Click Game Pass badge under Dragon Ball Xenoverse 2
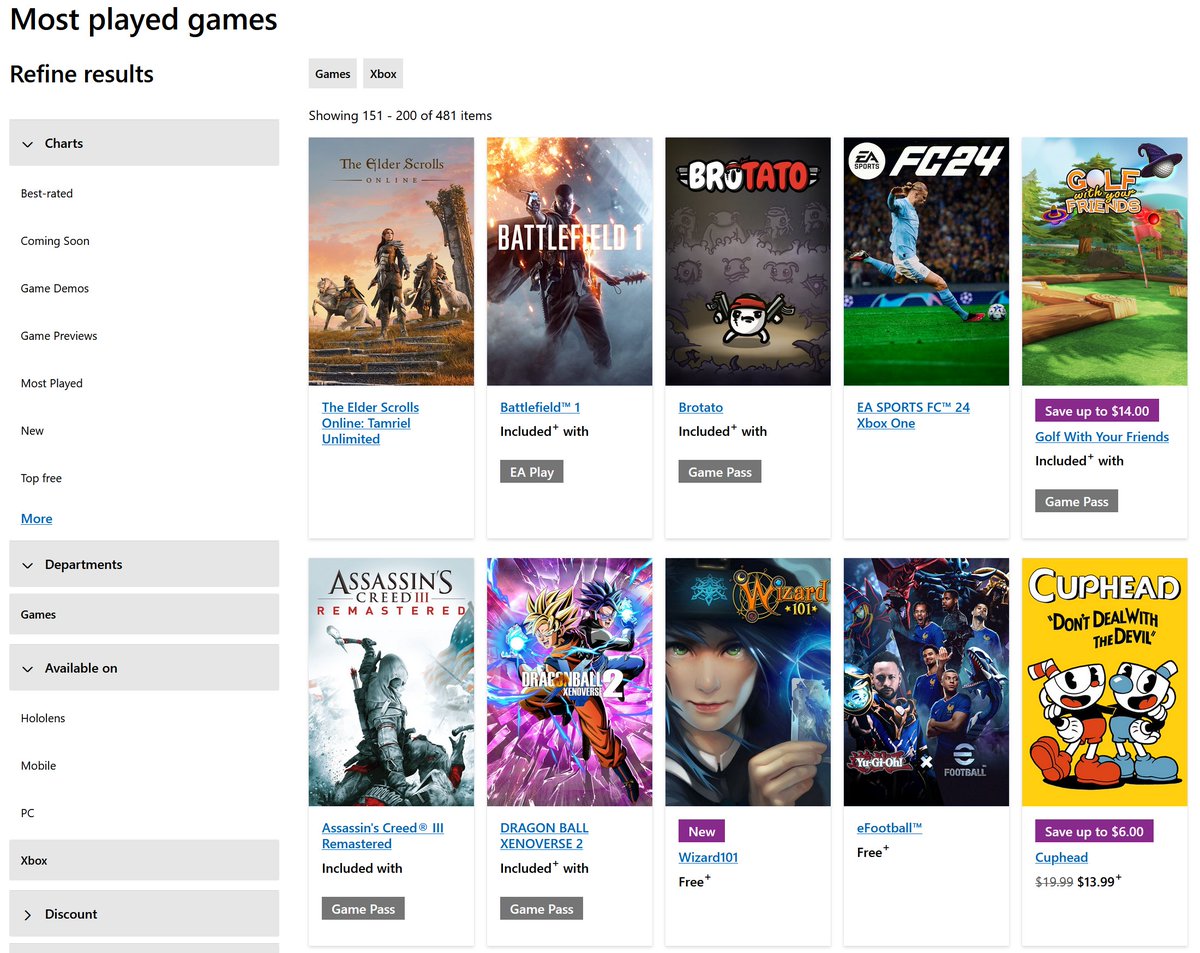Screen dimensions: 1200x953 (541, 909)
